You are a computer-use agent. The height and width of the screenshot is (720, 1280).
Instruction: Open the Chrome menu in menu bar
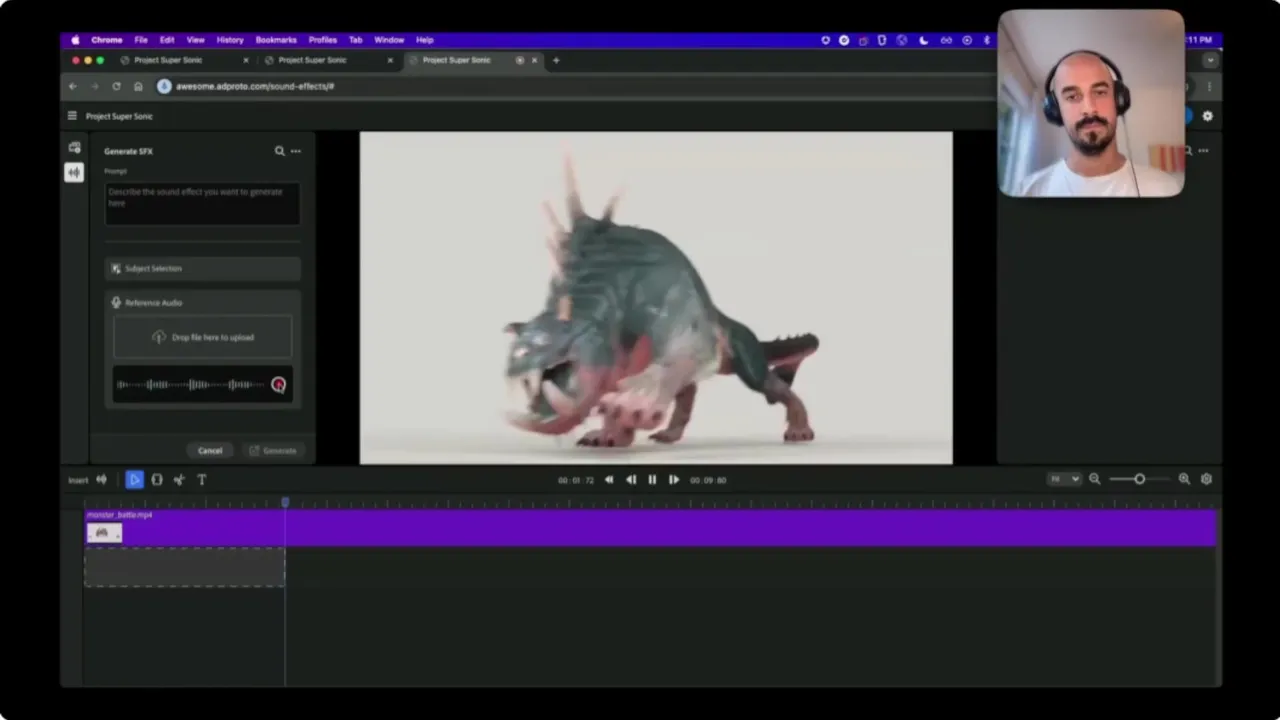(x=107, y=40)
